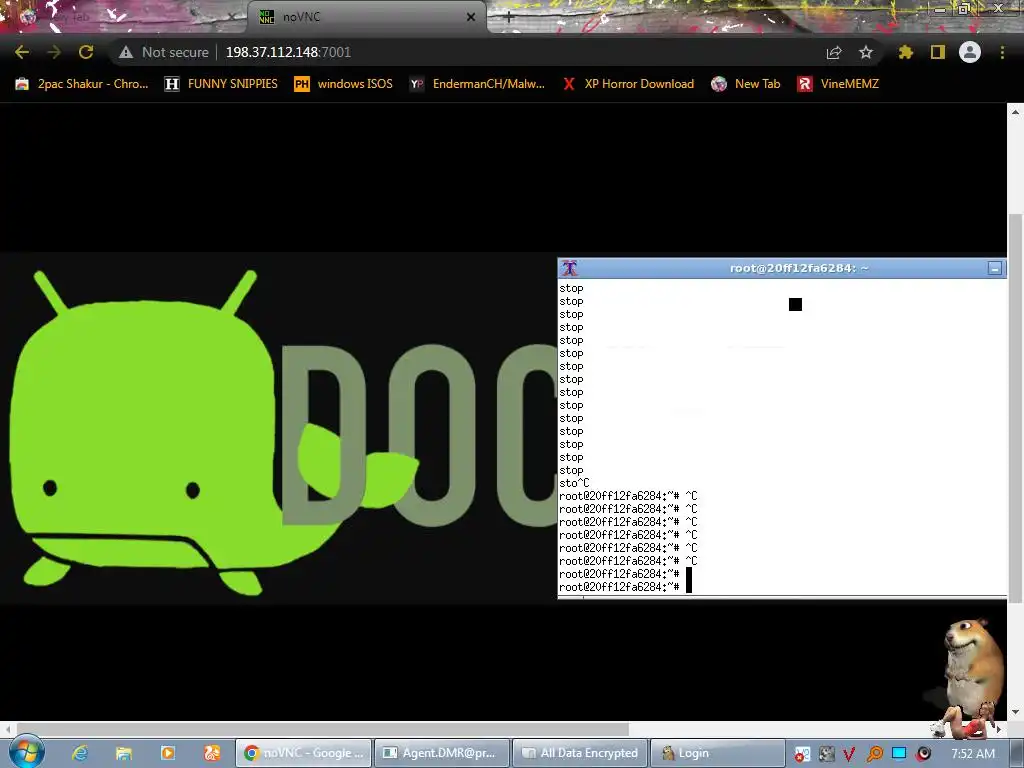1024x768 pixels.
Task: Click the horizontal scrollbar left arrow
Action: 7,729
